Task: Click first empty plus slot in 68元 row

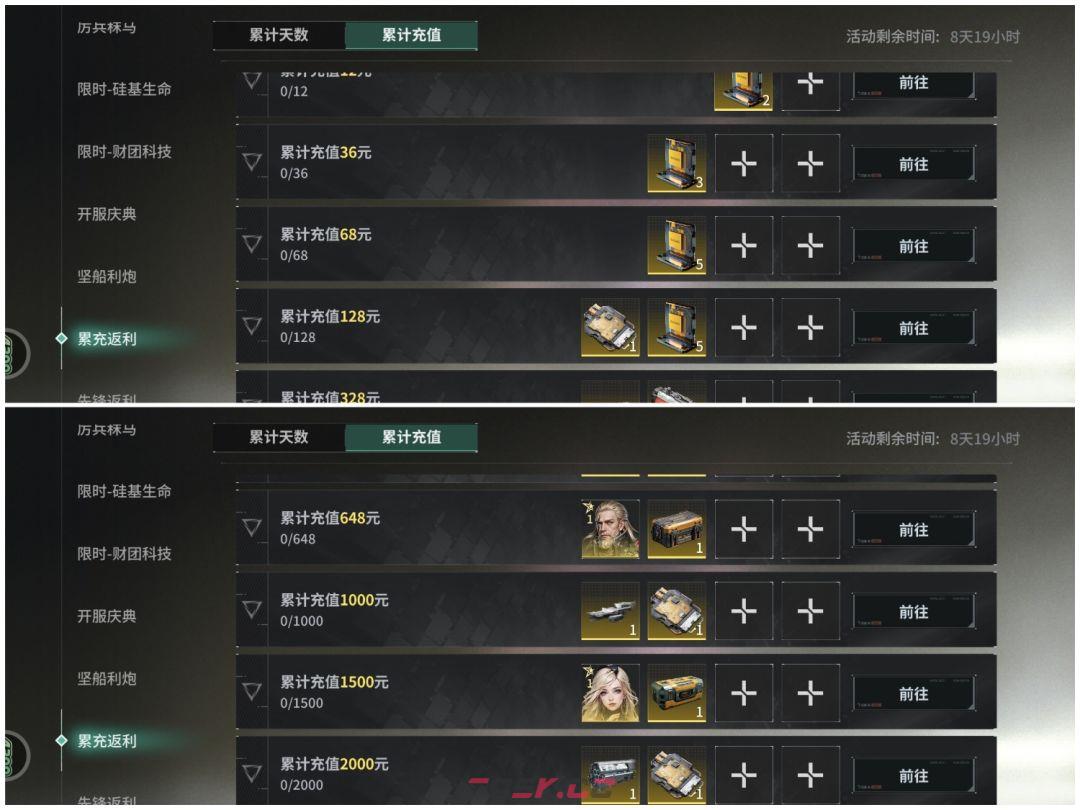Action: (744, 245)
